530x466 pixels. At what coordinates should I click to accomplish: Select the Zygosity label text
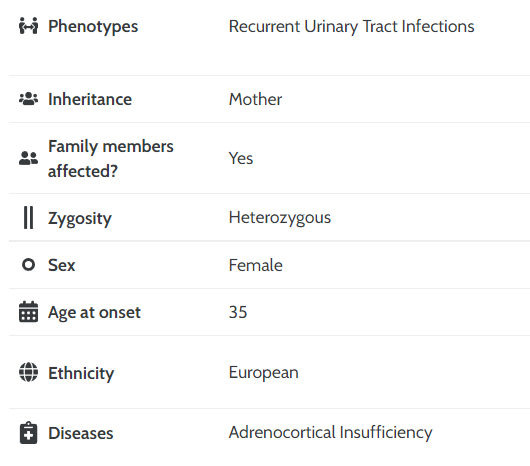point(80,219)
